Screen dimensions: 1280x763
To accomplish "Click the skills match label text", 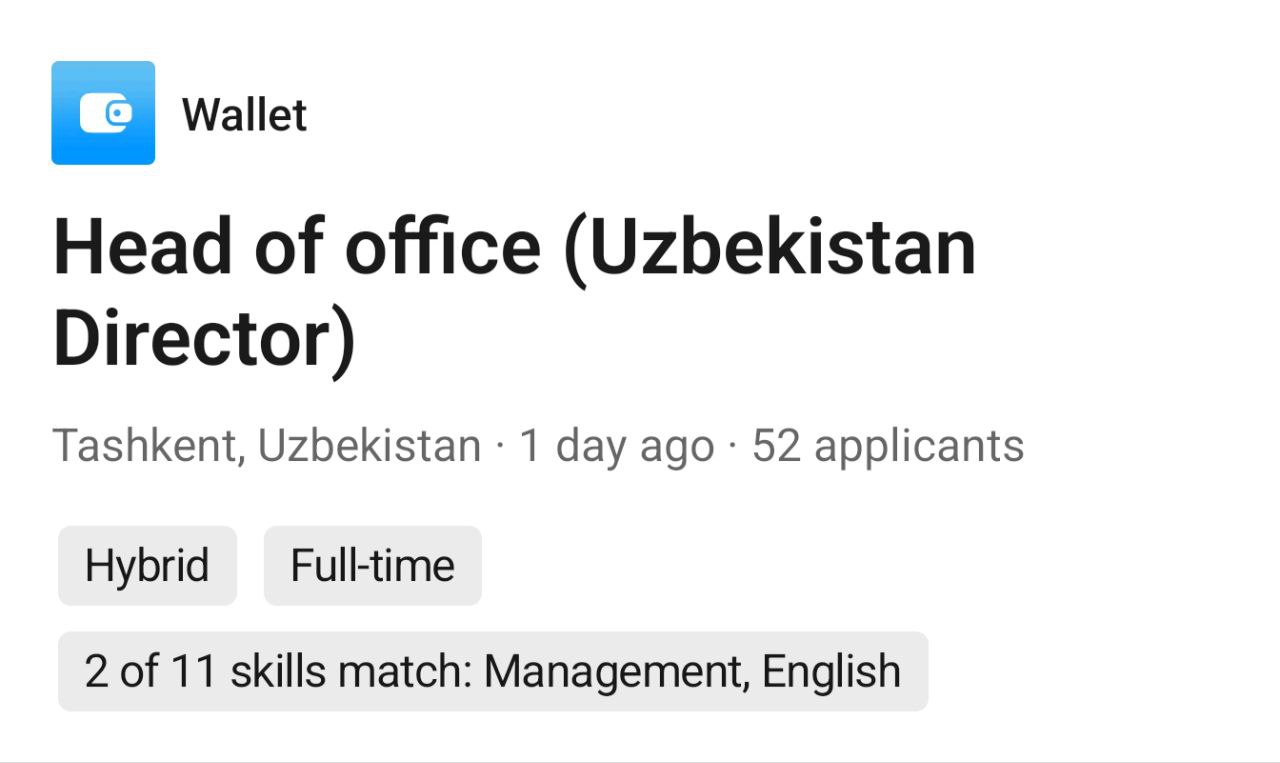I will click(x=351, y=672).
